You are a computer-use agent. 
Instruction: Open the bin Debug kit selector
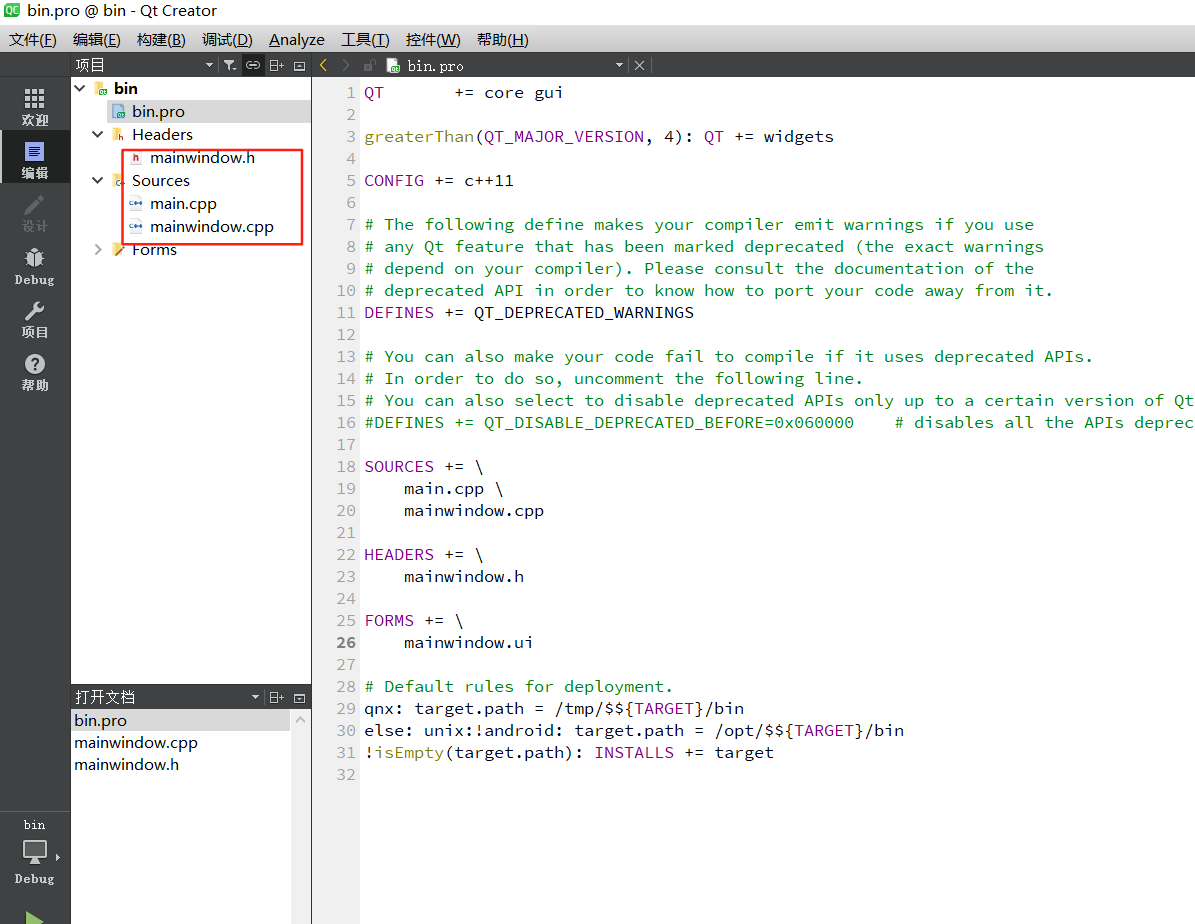(34, 852)
